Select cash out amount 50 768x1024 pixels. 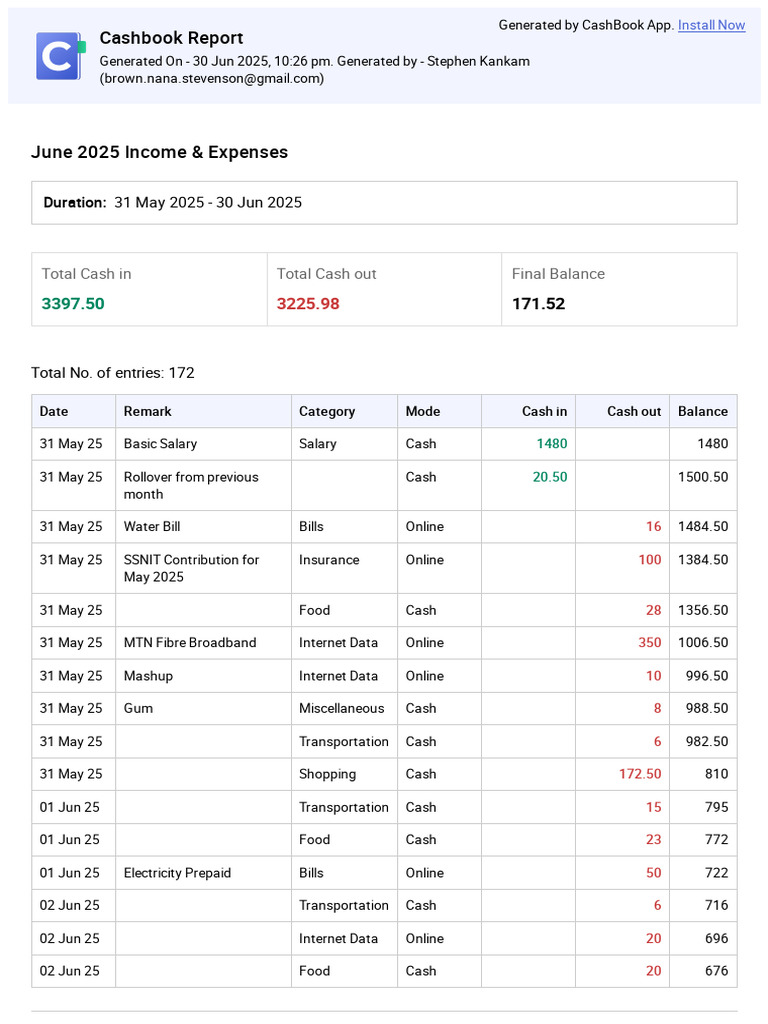click(x=654, y=872)
